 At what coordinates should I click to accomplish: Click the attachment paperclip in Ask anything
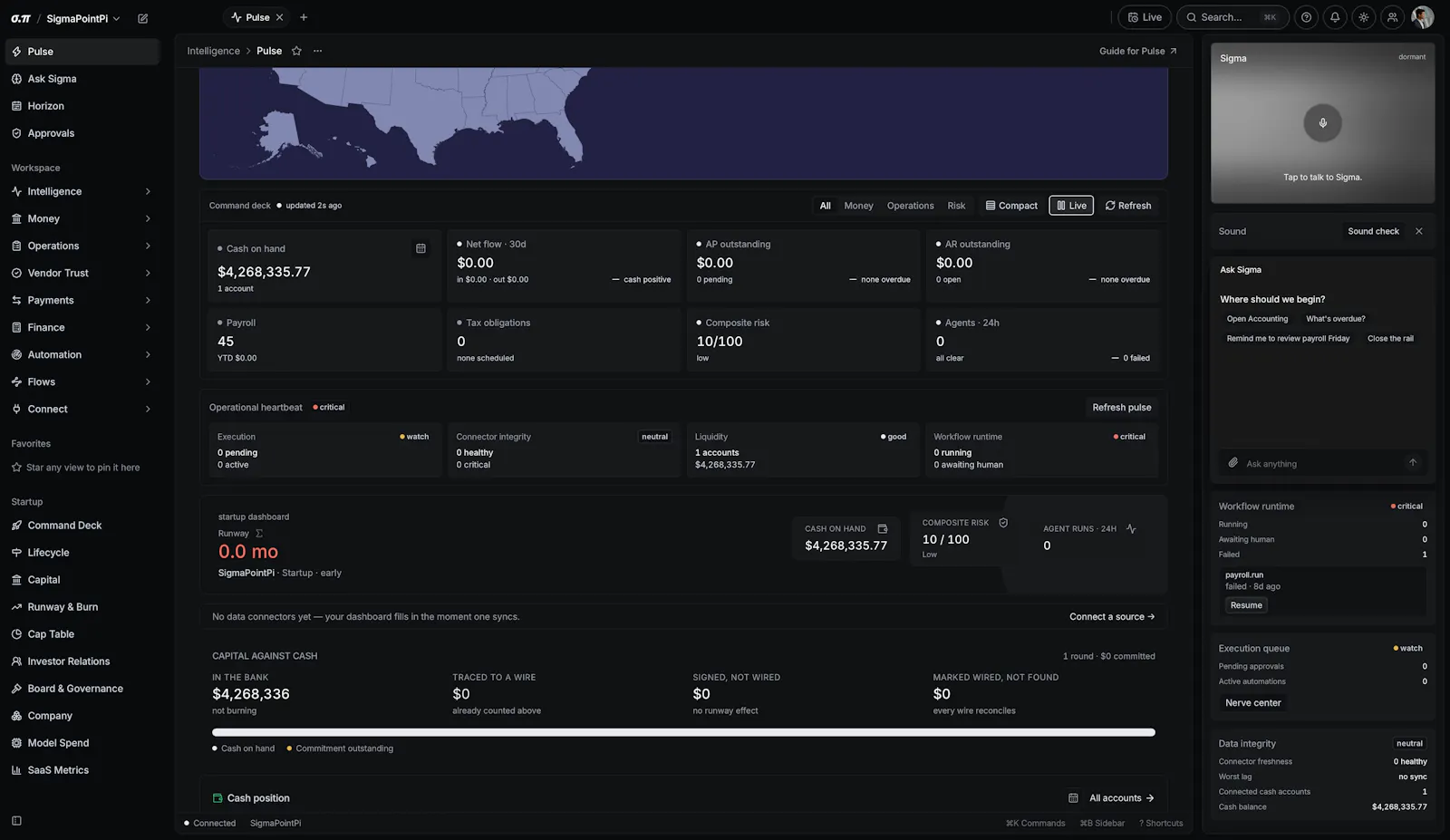point(1232,463)
